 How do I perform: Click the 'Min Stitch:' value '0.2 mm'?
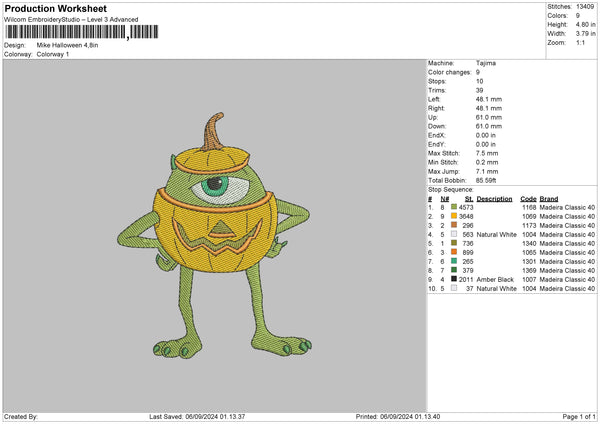[x=487, y=162]
